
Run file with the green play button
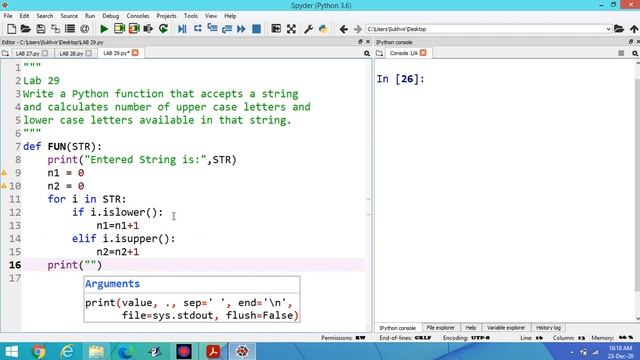104,29
